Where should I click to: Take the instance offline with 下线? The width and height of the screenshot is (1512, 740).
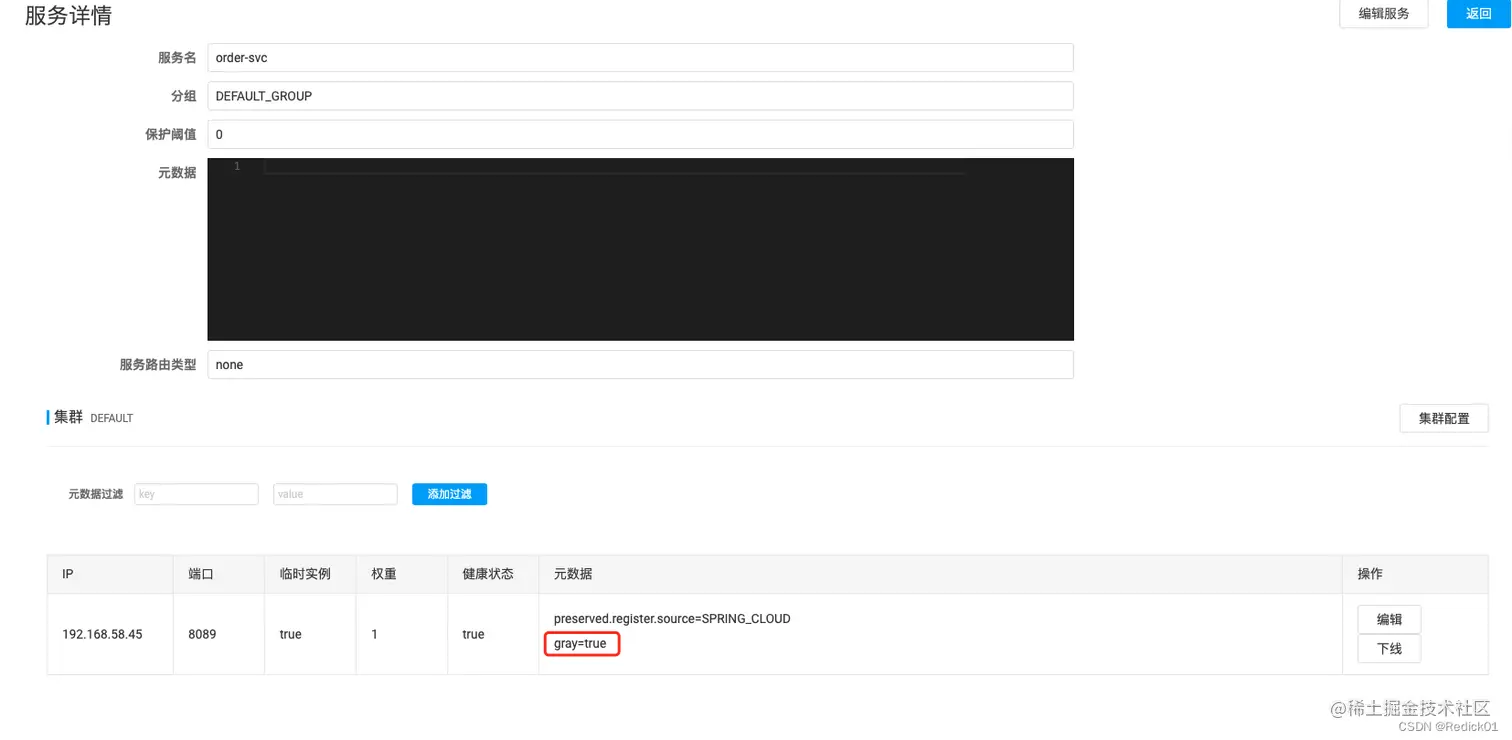[x=1389, y=648]
